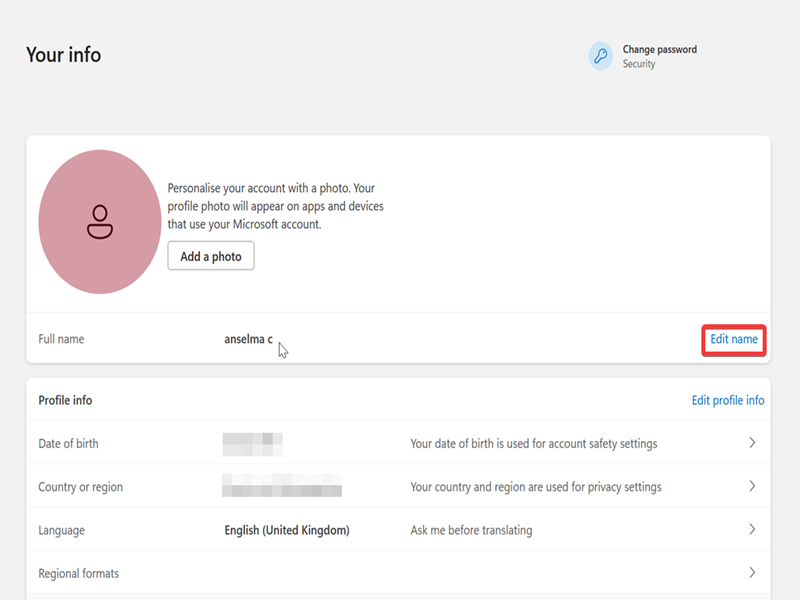
Task: Open the Edit name link
Action: point(734,340)
